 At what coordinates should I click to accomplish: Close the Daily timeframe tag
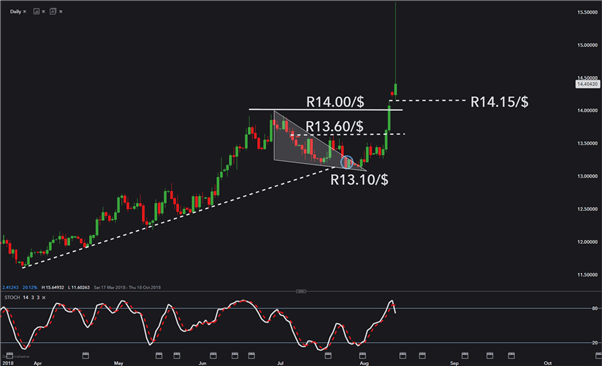pos(25,12)
